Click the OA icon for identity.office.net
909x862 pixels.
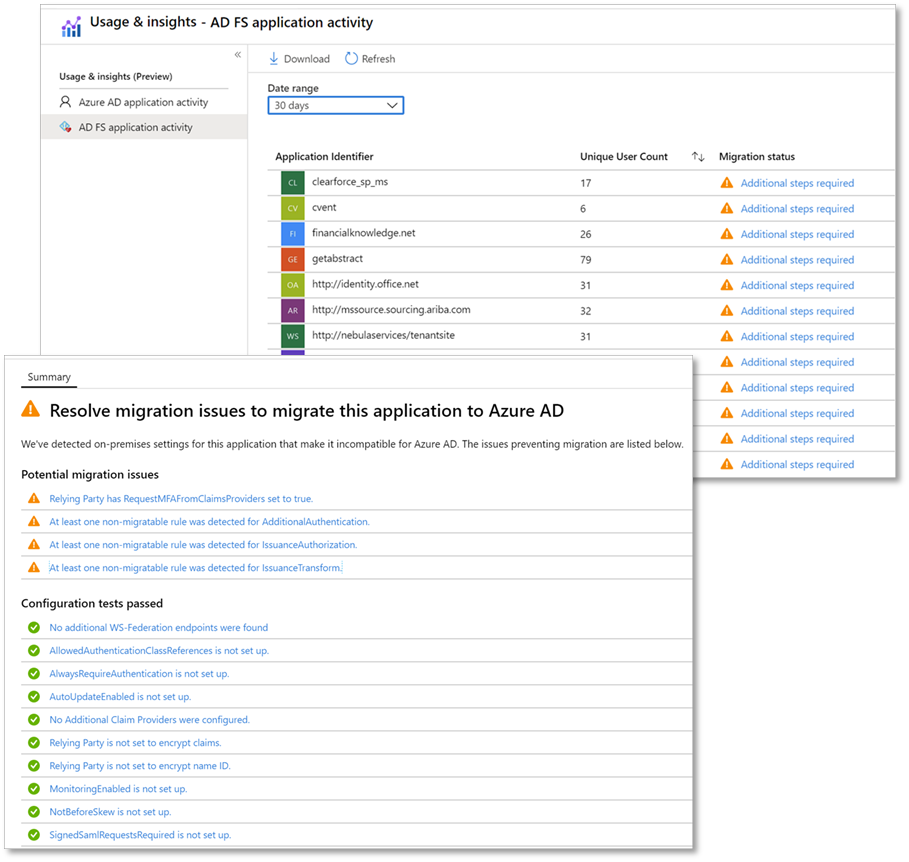point(293,285)
